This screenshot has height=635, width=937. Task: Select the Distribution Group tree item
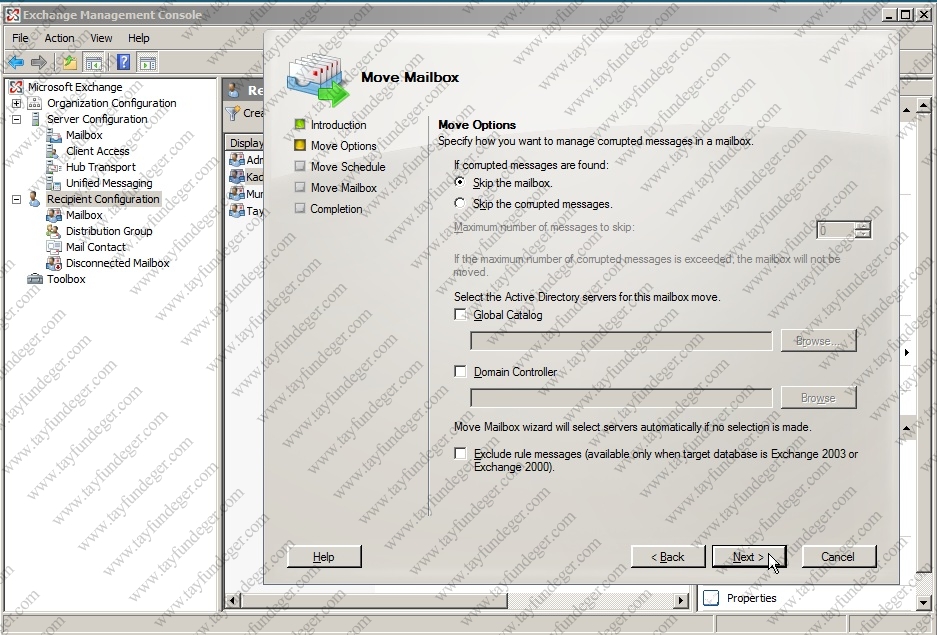tap(109, 231)
